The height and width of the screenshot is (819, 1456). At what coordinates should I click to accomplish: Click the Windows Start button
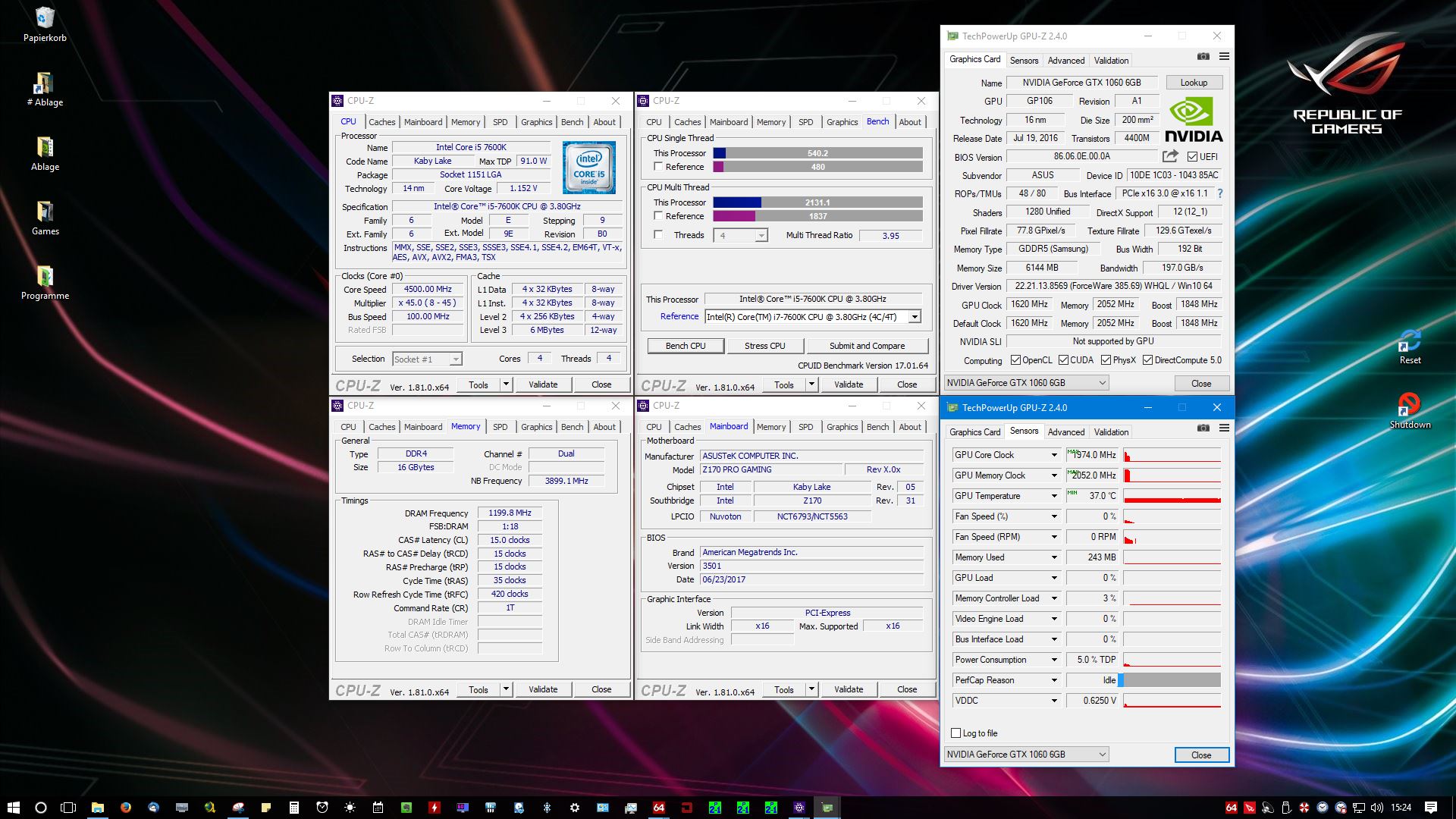coord(13,808)
